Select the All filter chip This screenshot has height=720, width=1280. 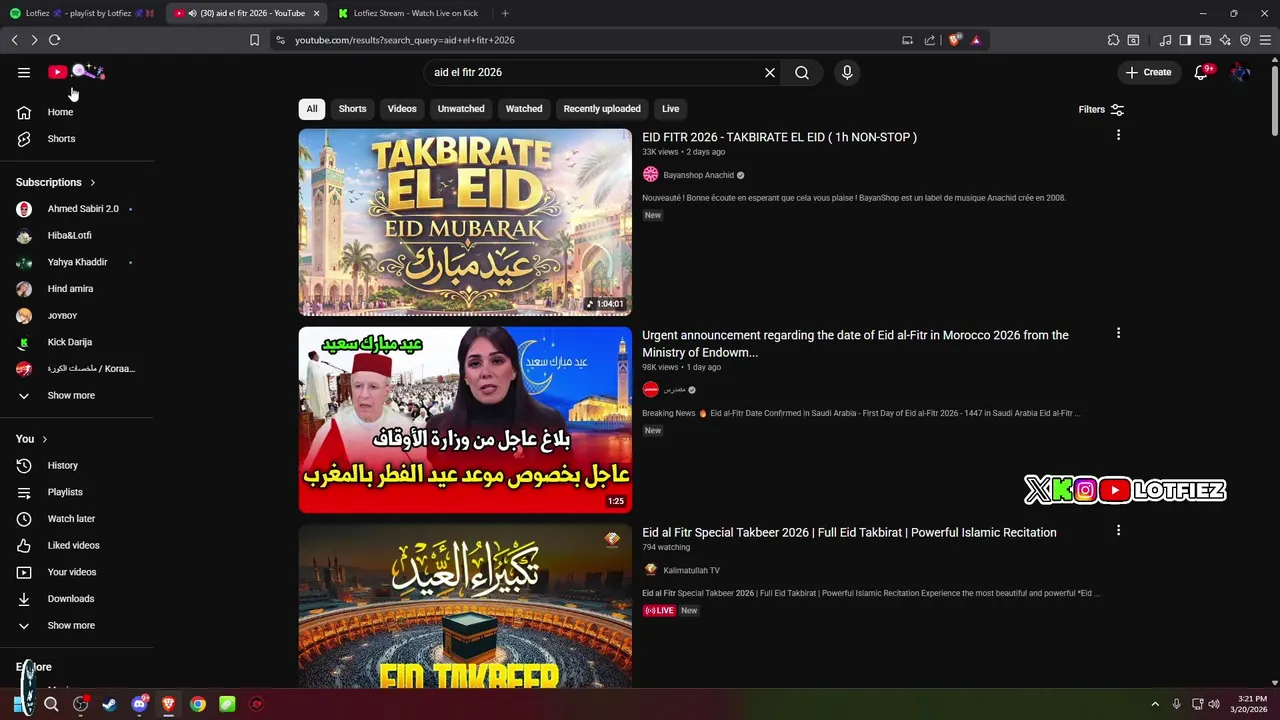click(x=312, y=109)
